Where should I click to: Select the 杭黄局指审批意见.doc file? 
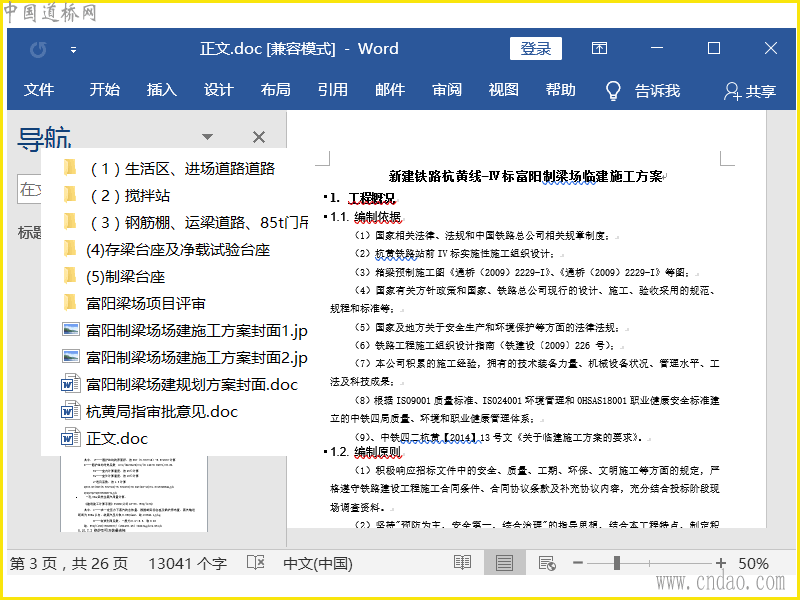pos(162,411)
